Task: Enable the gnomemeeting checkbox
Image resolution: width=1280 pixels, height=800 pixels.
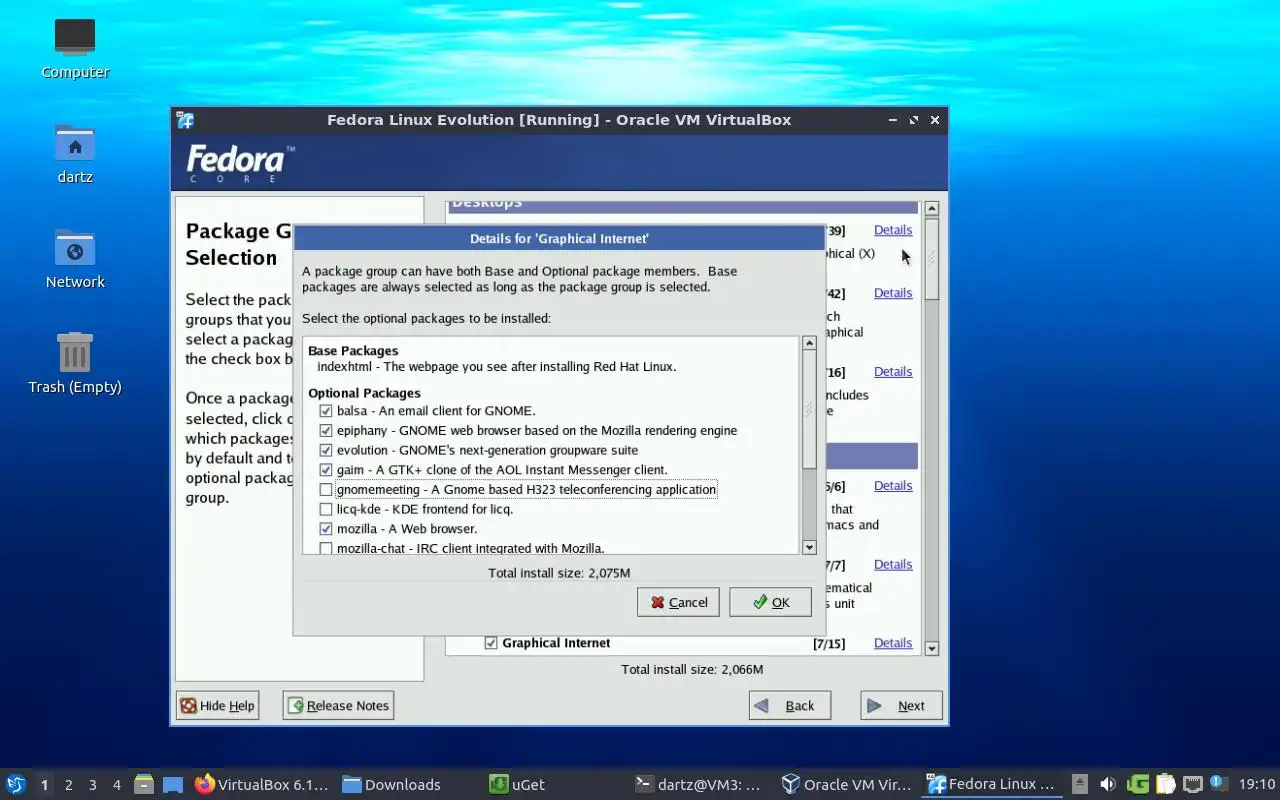Action: (x=326, y=490)
